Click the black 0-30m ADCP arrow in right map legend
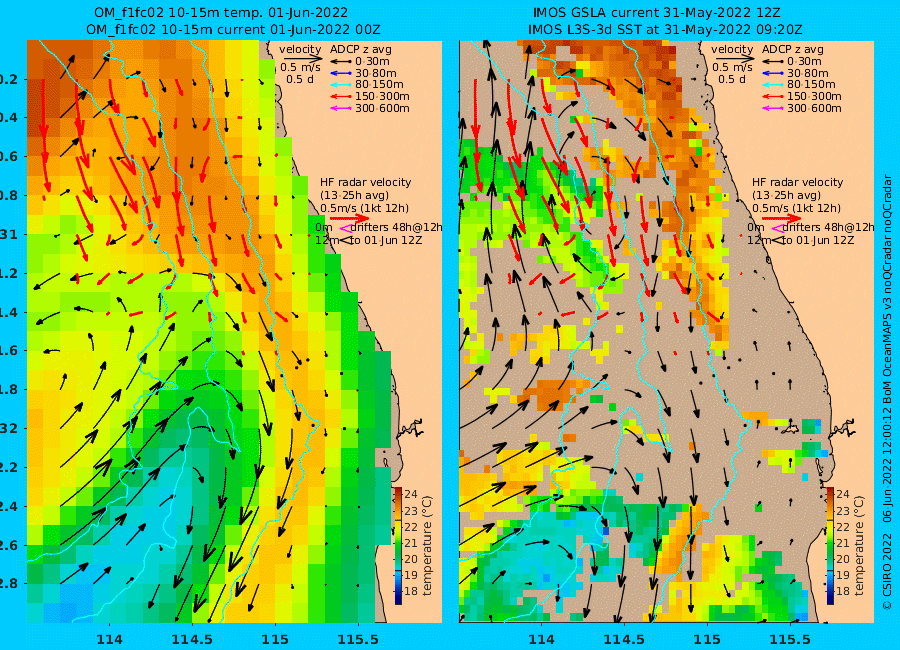Viewport: 900px width, 650px height. [772, 61]
